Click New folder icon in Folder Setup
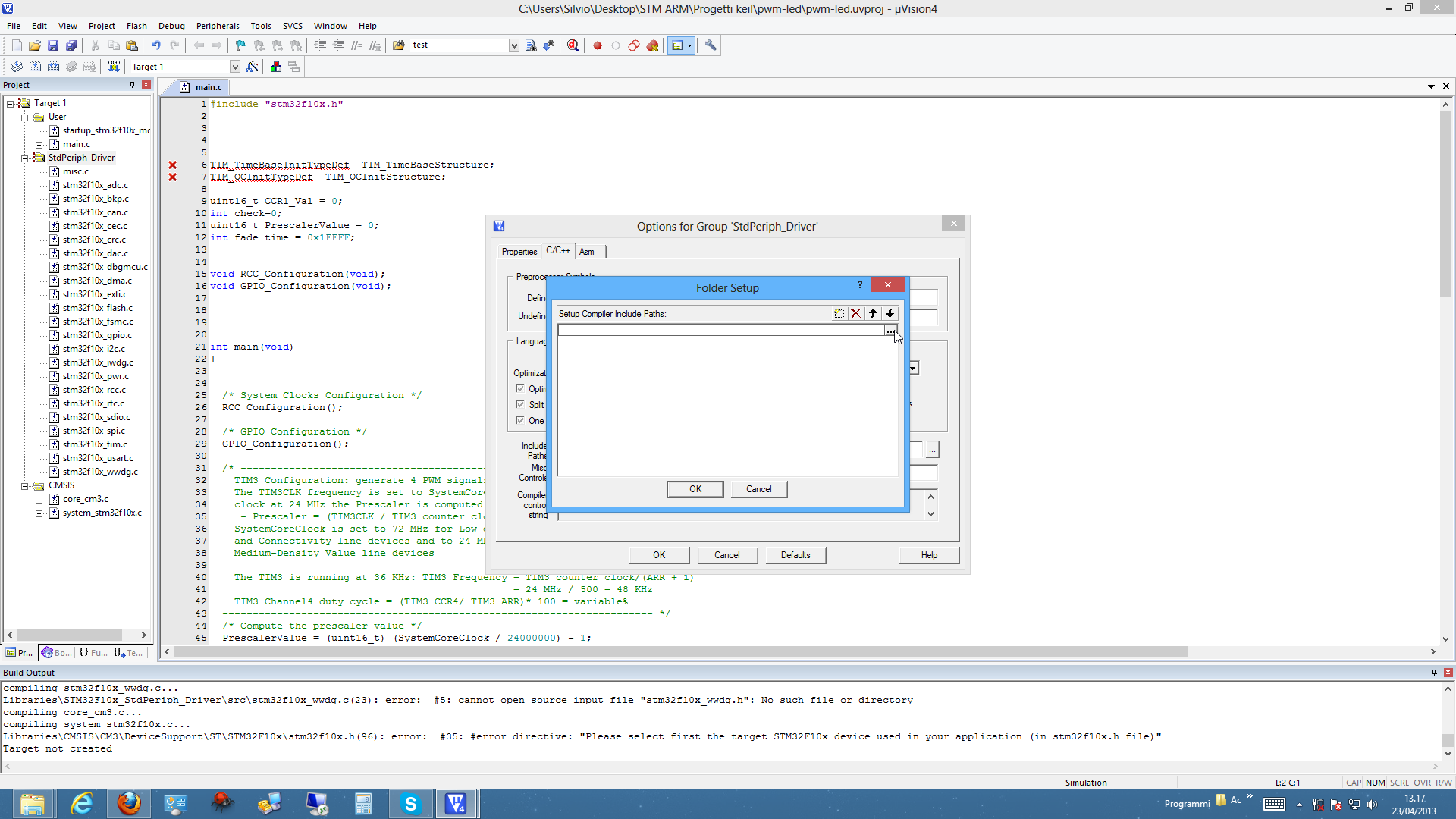 click(x=839, y=313)
